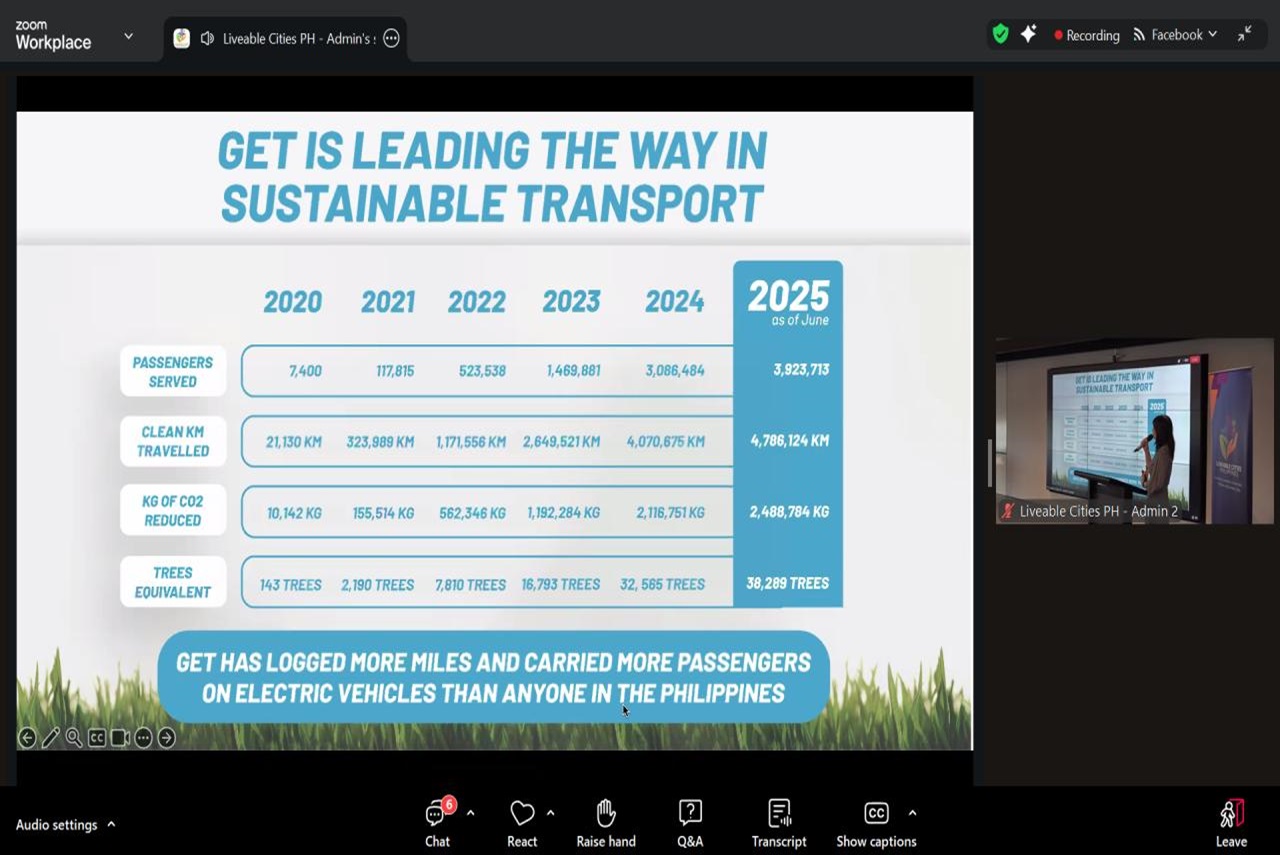Screen dimensions: 1280x855
Task: Click the green encryption shield icon
Action: 1000,34
